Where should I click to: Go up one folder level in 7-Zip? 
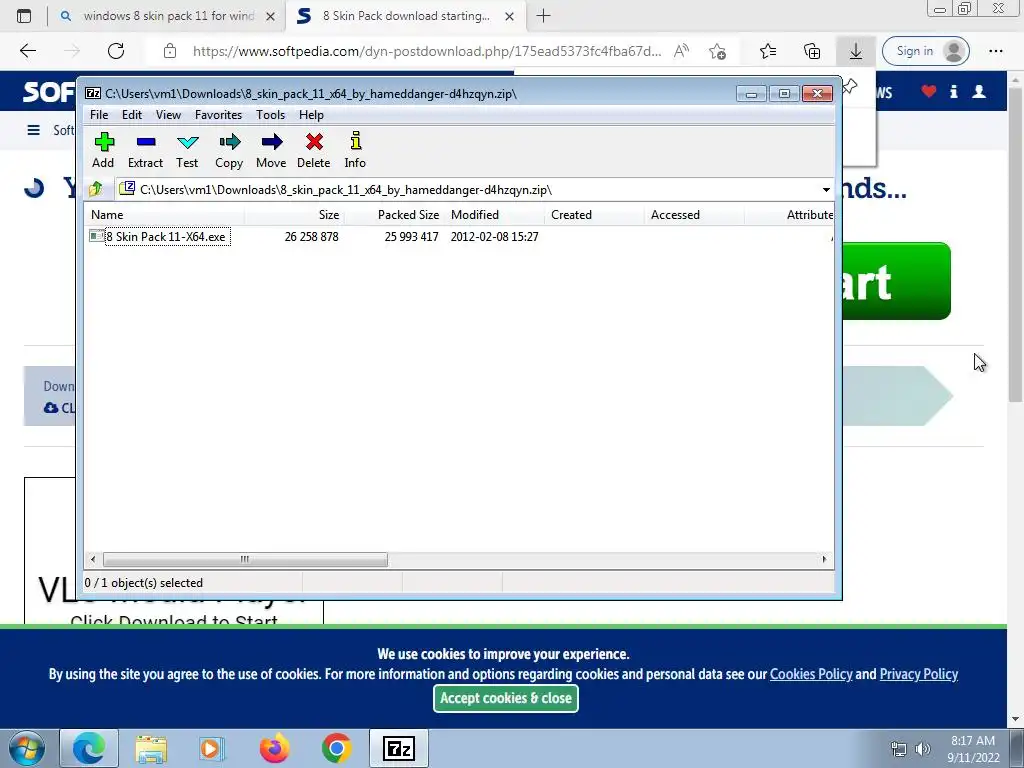96,189
